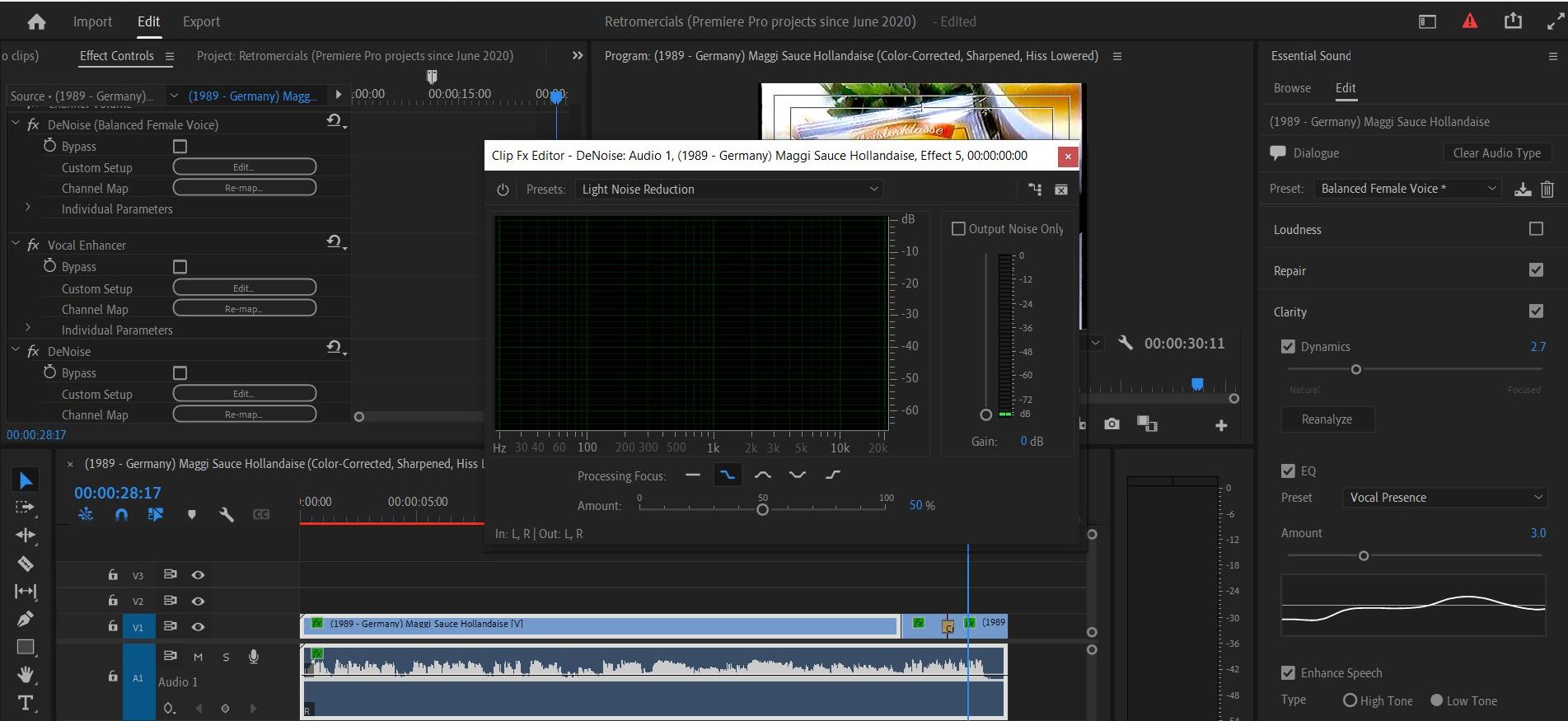Select the Hand tool

(x=26, y=675)
